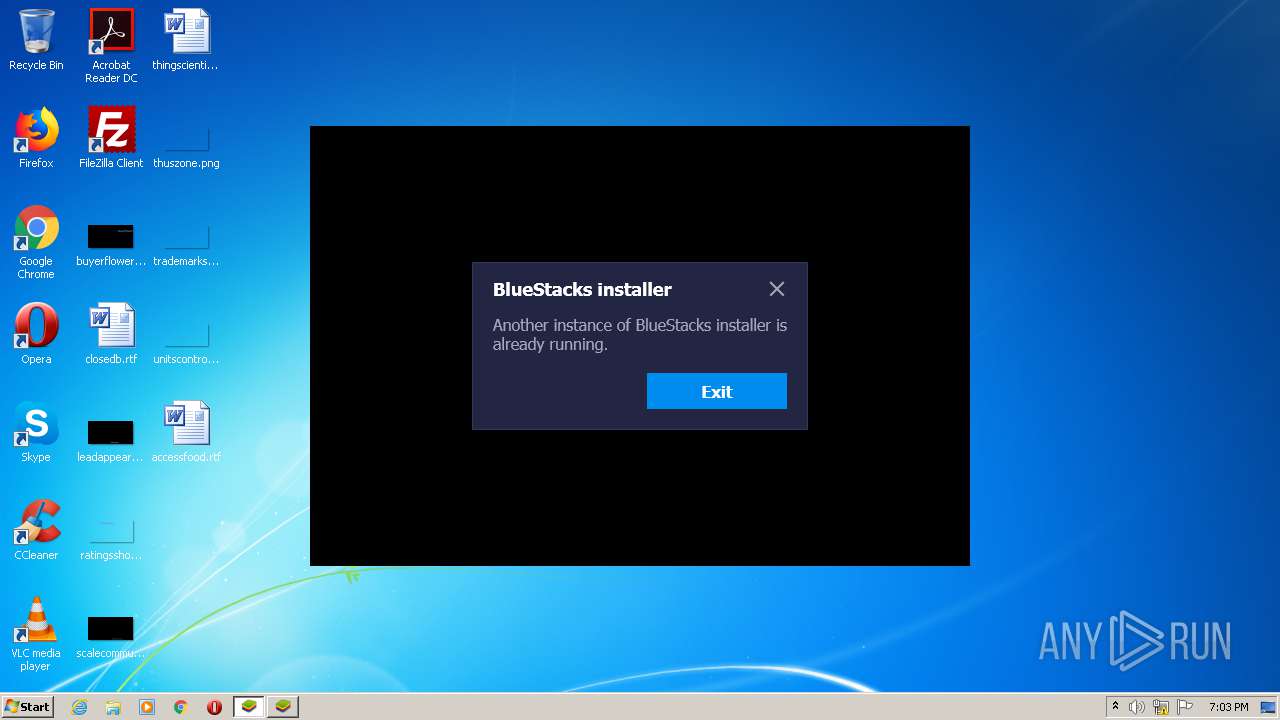
Task: Launch Internet Explorer from taskbar
Action: coord(79,707)
